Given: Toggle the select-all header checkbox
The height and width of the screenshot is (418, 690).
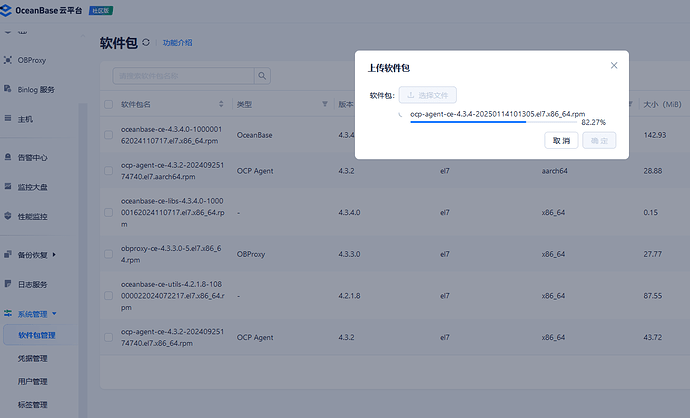Looking at the screenshot, I should [108, 104].
